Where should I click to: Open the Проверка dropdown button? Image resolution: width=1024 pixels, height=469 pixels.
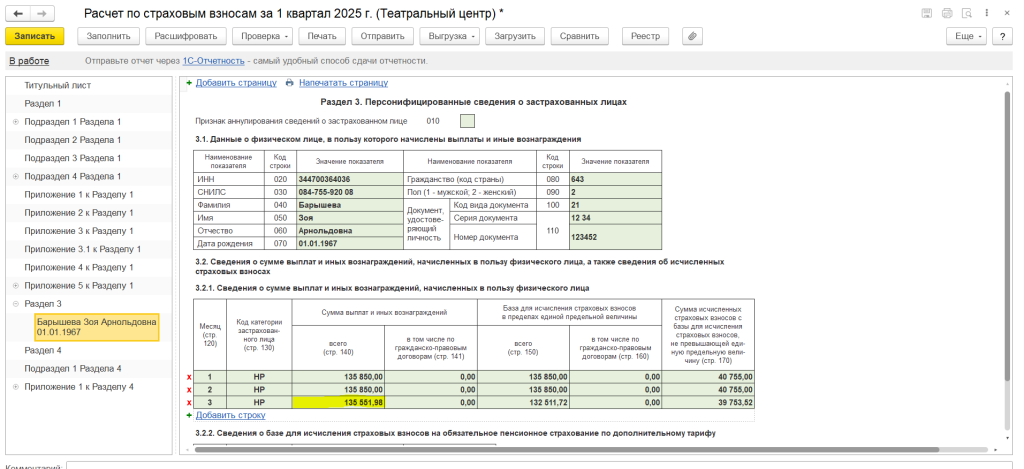pyautogui.click(x=261, y=36)
